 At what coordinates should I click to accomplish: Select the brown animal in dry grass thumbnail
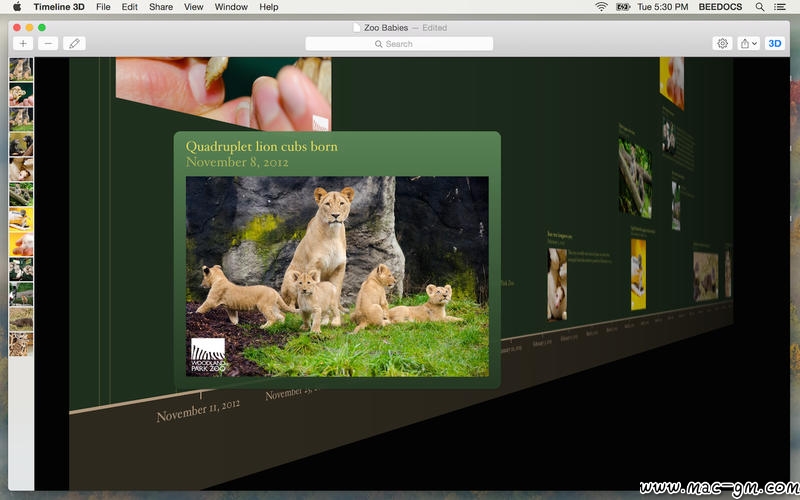click(x=21, y=319)
